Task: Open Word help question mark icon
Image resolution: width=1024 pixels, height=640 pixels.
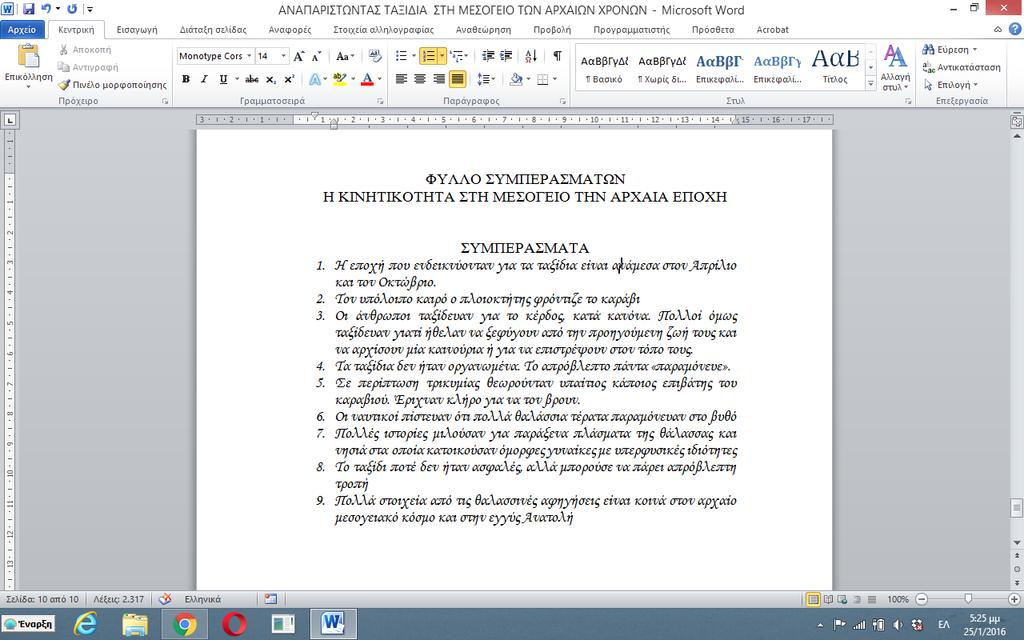Action: (1015, 29)
